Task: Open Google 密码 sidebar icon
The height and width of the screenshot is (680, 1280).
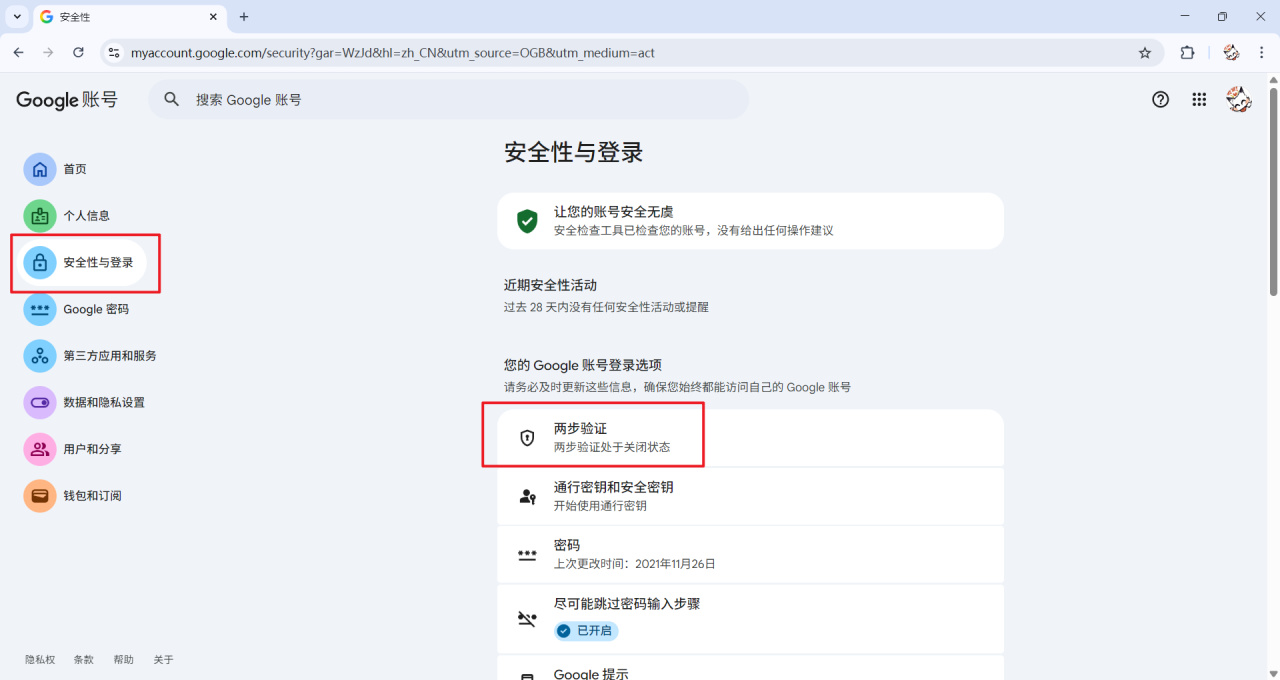Action: pos(40,309)
